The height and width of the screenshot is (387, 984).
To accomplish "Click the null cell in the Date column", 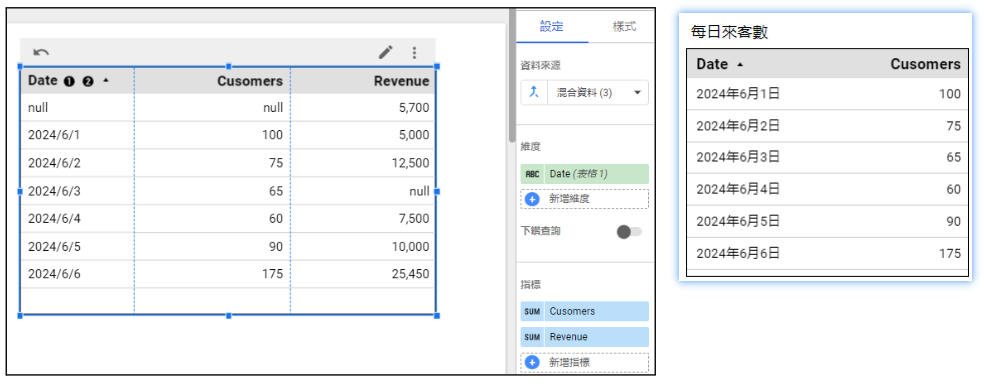I will coord(38,108).
